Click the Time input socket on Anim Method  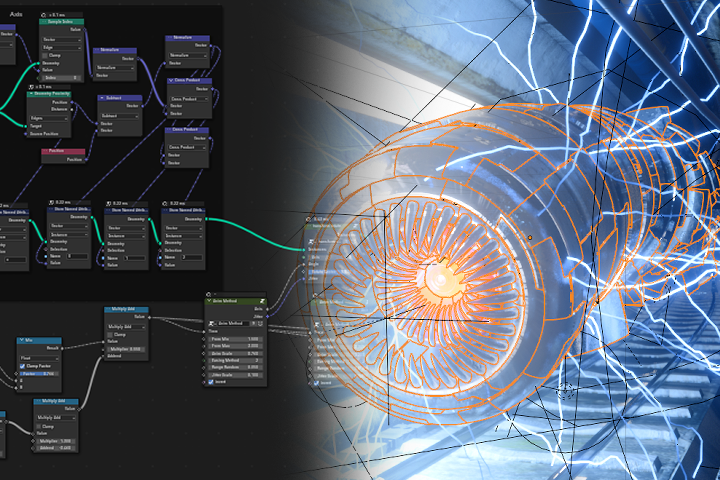tap(204, 331)
